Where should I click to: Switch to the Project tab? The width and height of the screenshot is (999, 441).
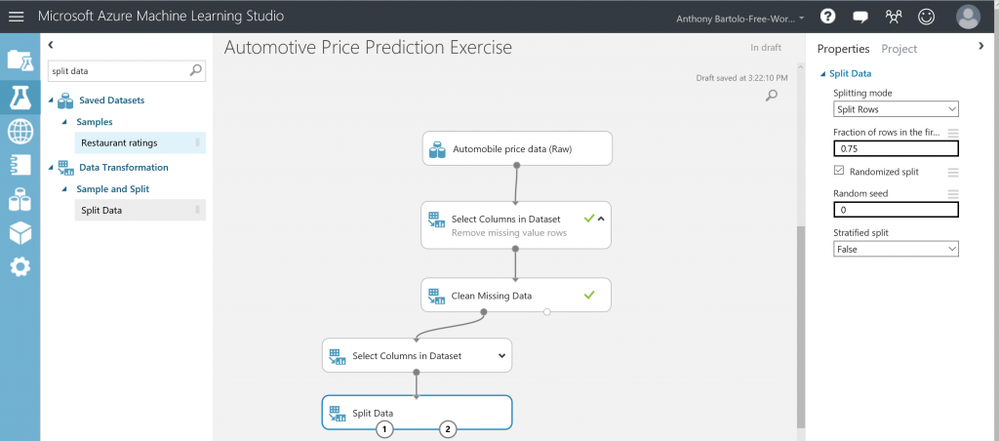pos(899,48)
